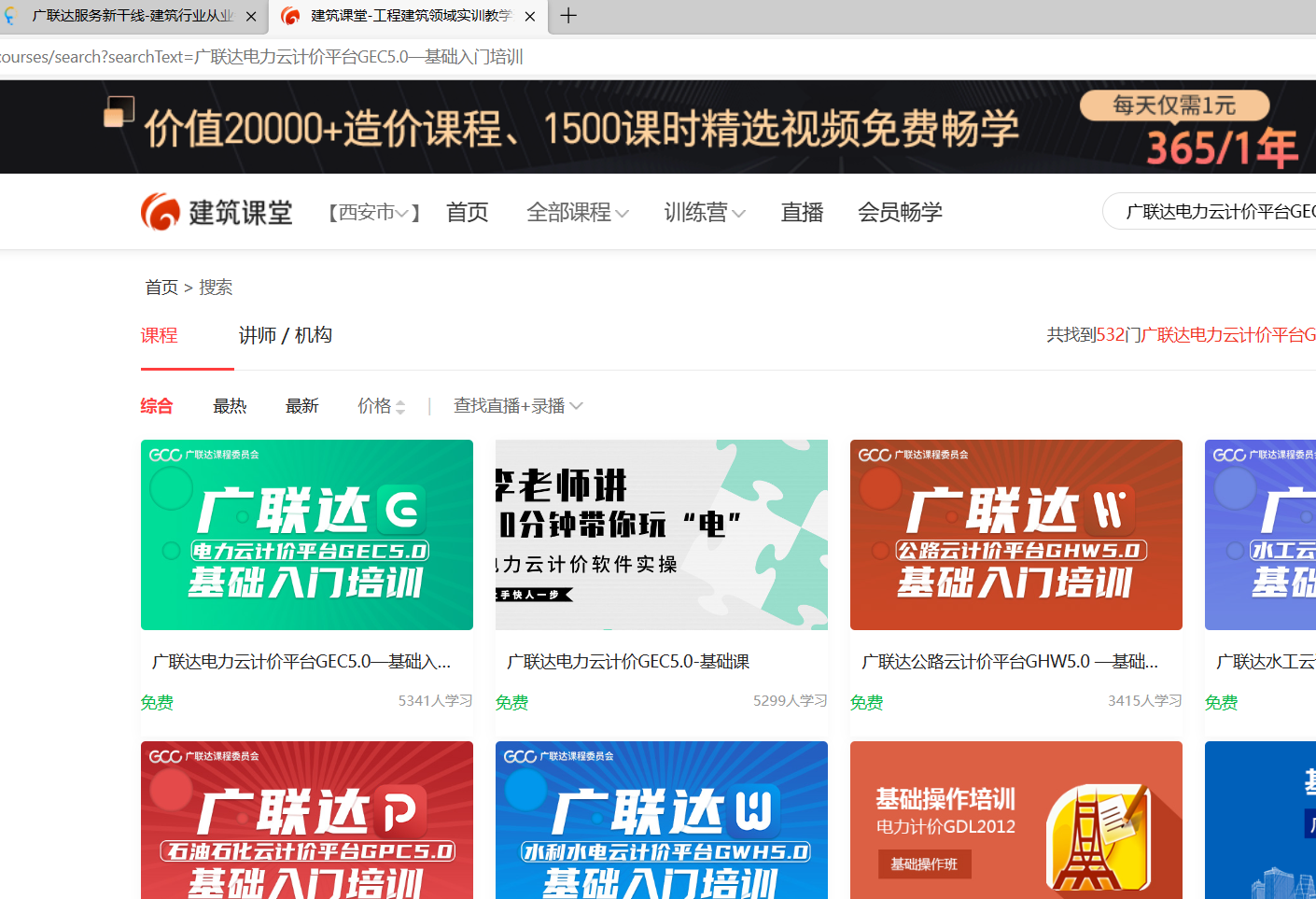Click the 基础操作班 label on GDL2012 card
Image resolution: width=1316 pixels, height=899 pixels.
click(924, 864)
